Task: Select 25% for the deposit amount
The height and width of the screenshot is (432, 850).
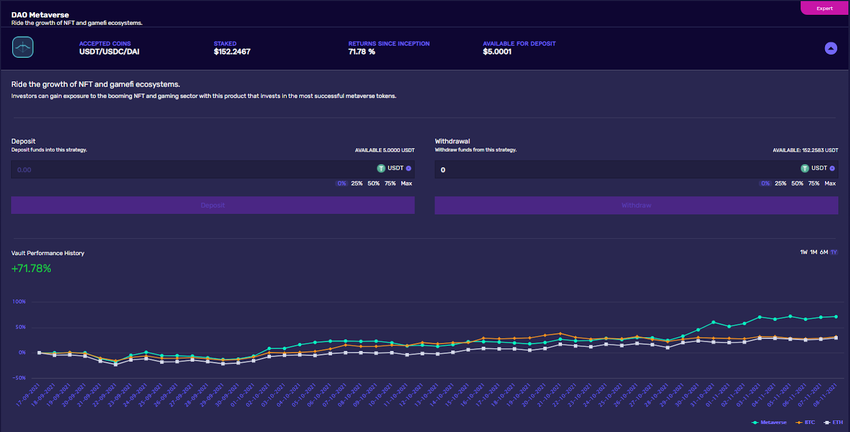Action: pyautogui.click(x=357, y=184)
